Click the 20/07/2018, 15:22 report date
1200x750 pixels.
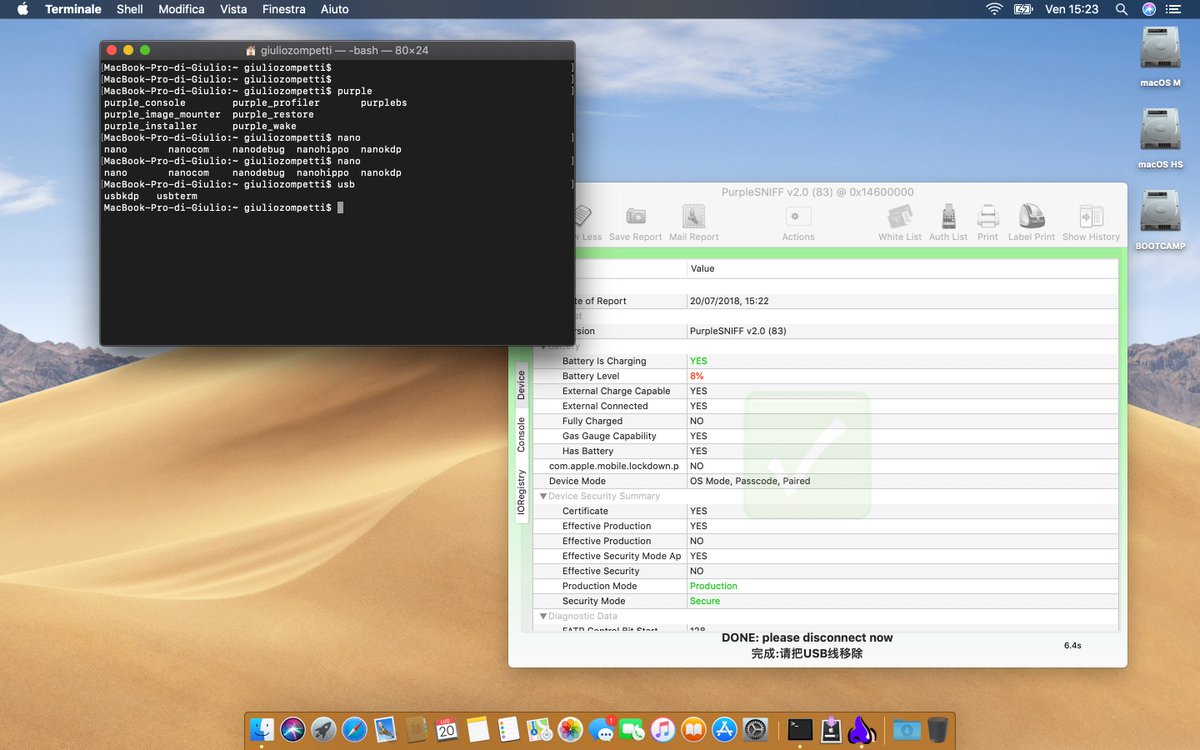click(729, 301)
